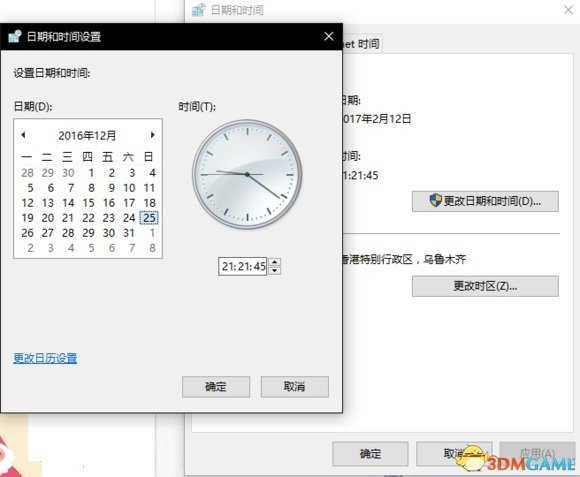Select December 15 in the calendar
The width and height of the screenshot is (580, 477).
(x=88, y=203)
